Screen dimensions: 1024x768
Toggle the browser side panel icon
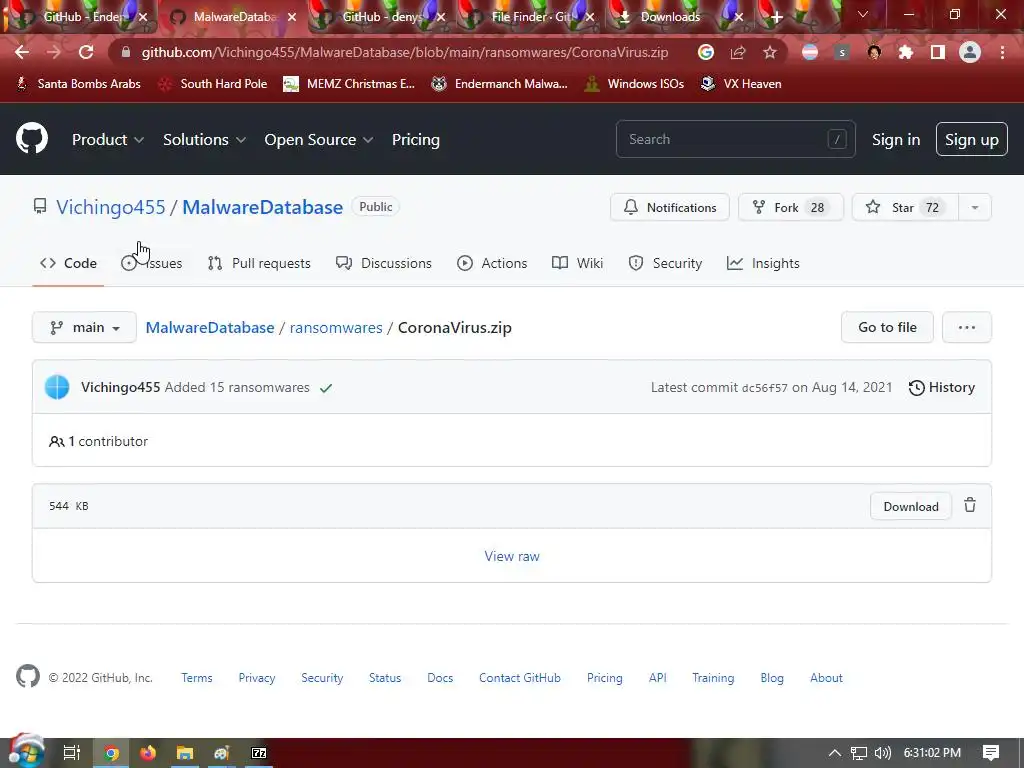[938, 52]
